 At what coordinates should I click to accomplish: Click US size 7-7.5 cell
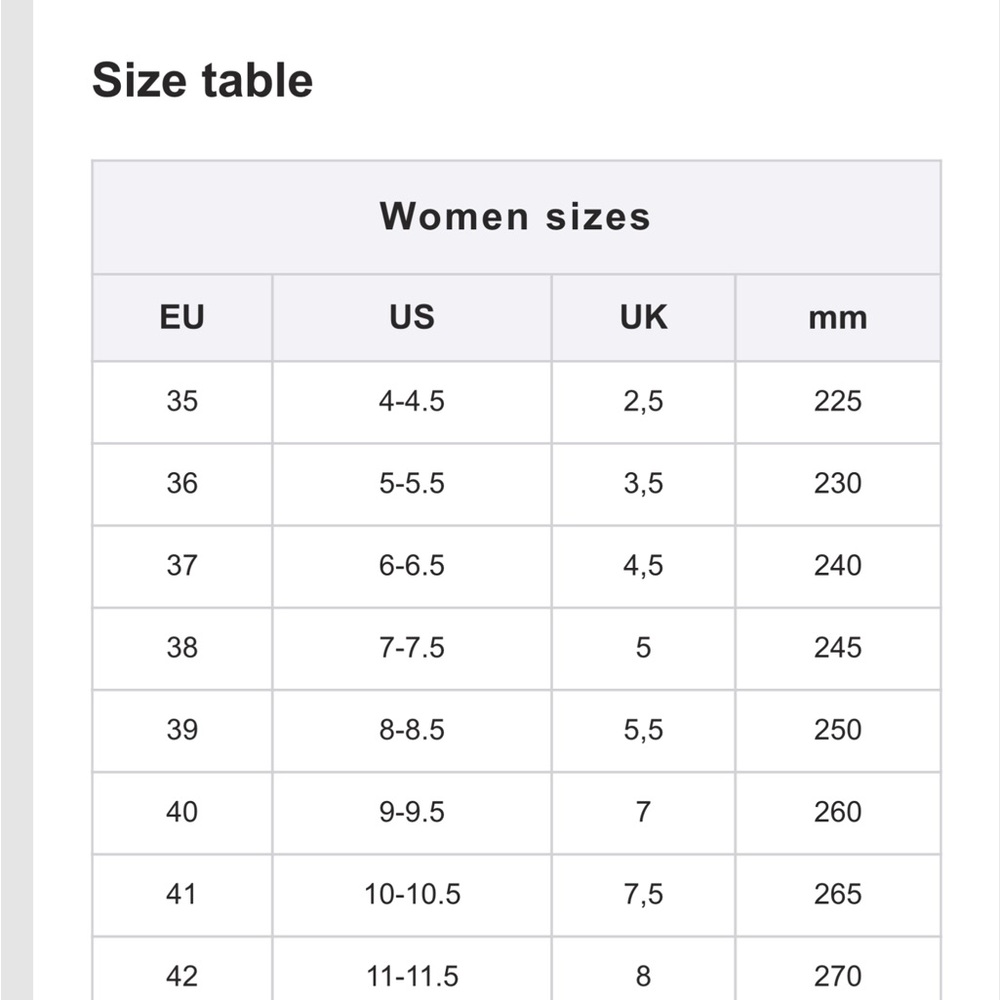pos(412,649)
